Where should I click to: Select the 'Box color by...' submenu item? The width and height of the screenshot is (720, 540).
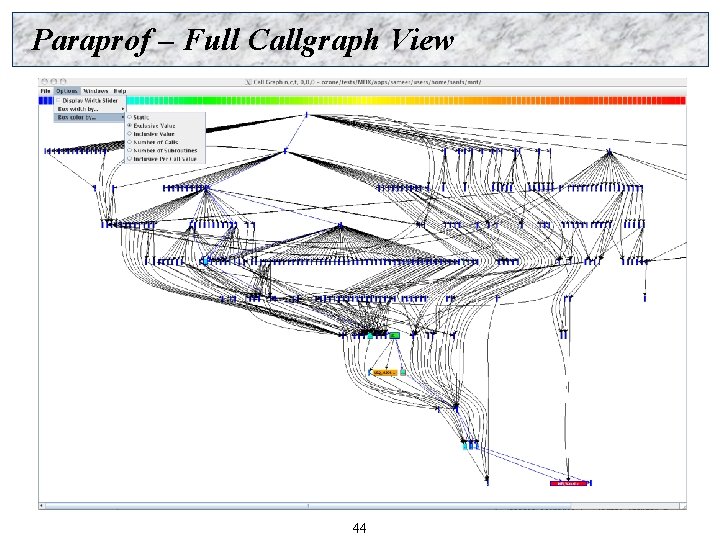90,118
